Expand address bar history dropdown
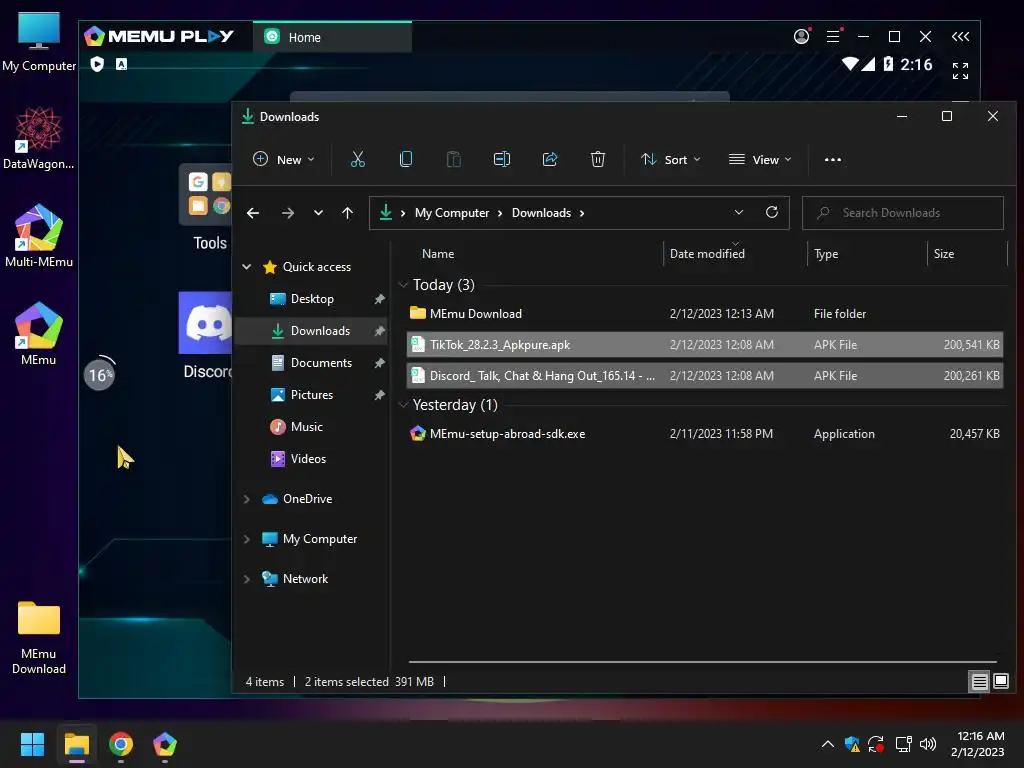 click(739, 212)
